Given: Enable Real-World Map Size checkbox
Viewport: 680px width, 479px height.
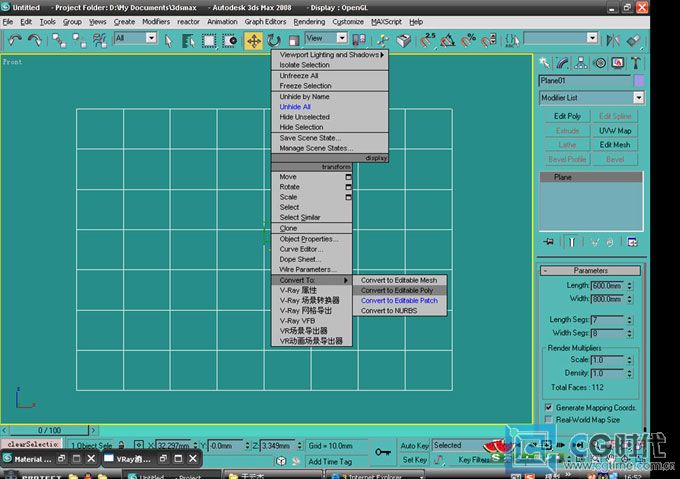Looking at the screenshot, I should point(549,420).
